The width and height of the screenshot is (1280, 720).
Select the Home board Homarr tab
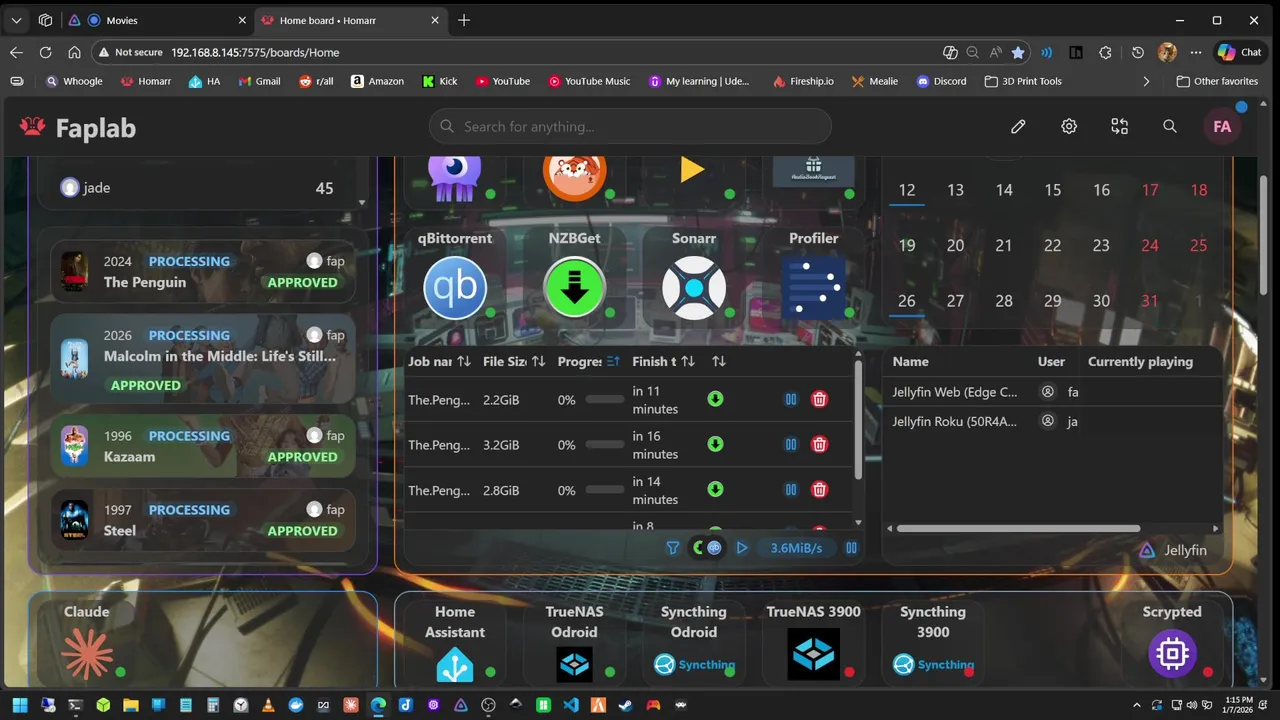click(348, 20)
